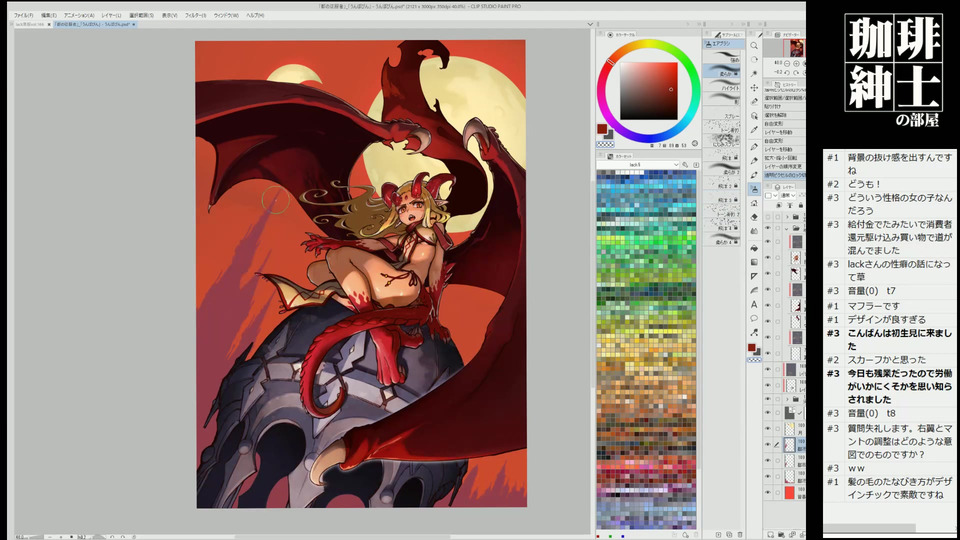The width and height of the screenshot is (960, 540).
Task: Select the Balloon tool
Action: coord(754,318)
